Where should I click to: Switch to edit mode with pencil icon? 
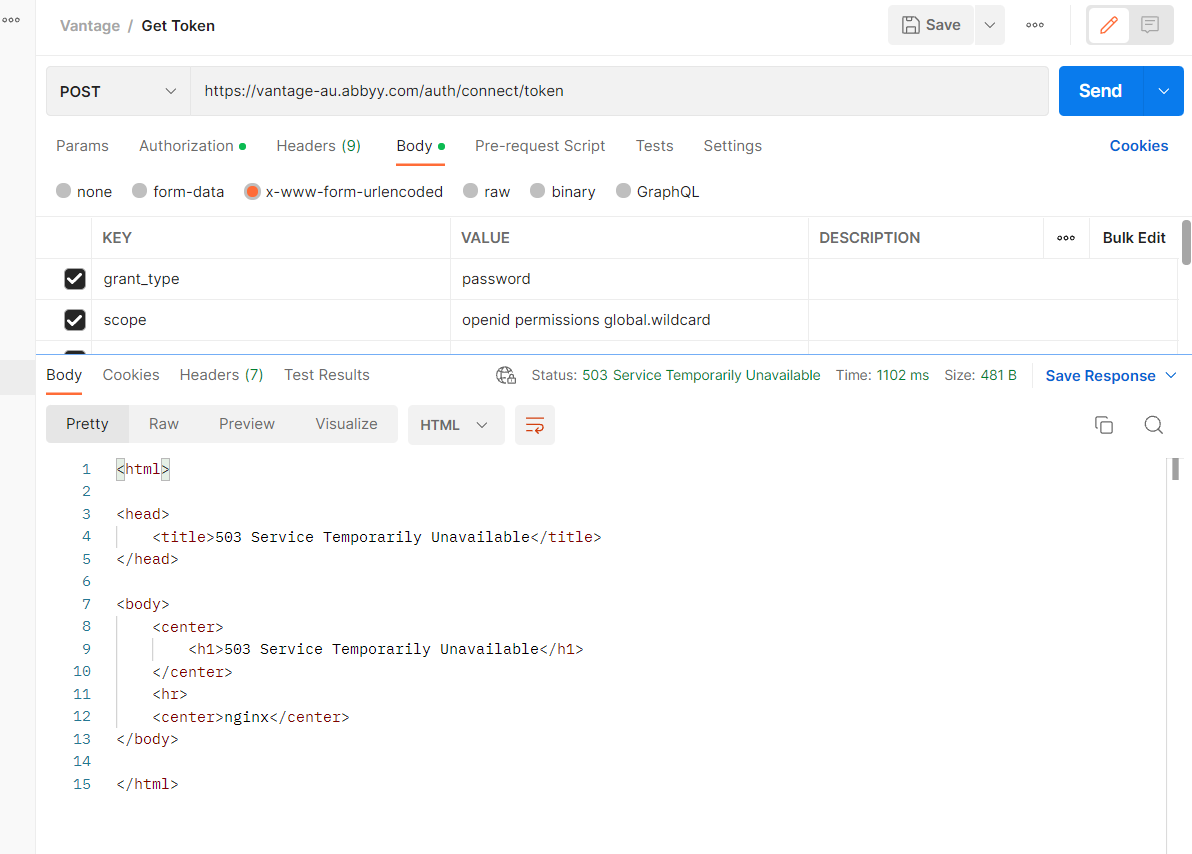coord(1109,25)
